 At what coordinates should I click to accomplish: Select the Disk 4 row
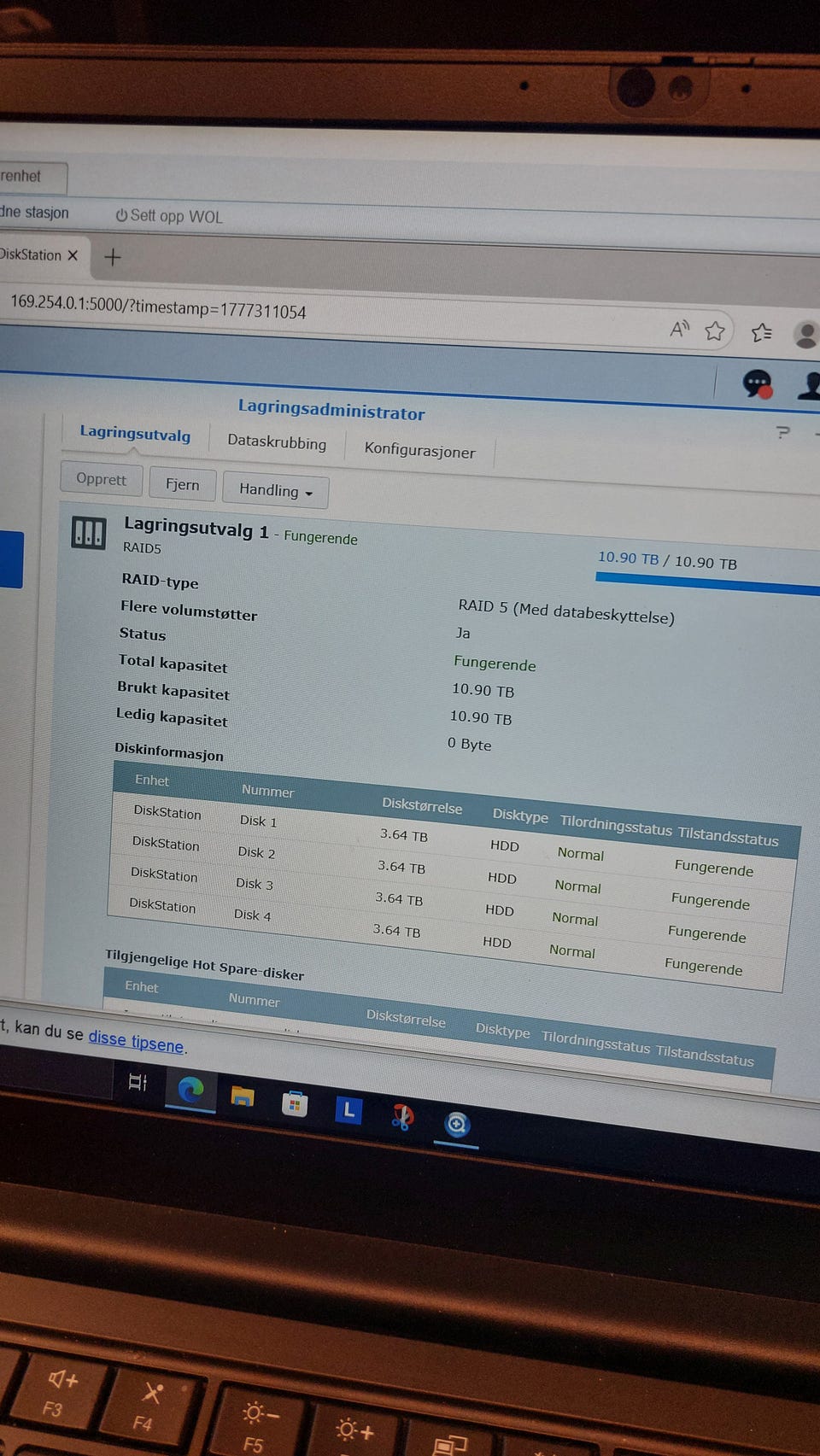pyautogui.click(x=445, y=936)
